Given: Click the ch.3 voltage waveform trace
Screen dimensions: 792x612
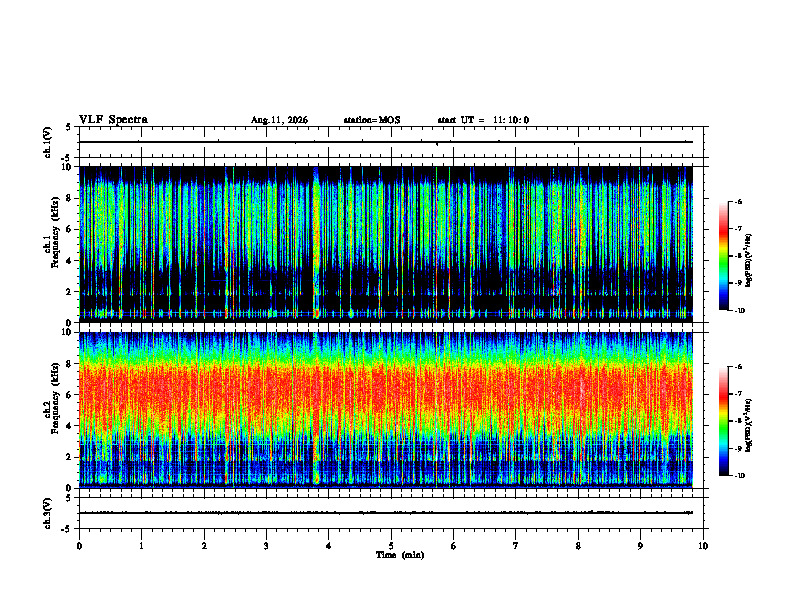Looking at the screenshot, I should point(386,513).
